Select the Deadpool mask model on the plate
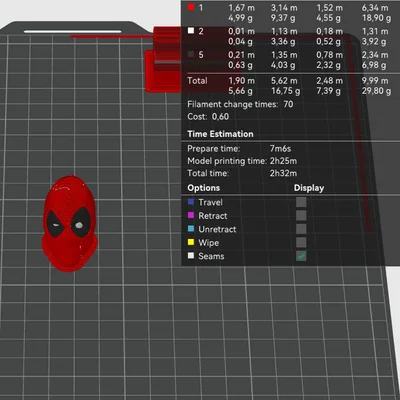The width and height of the screenshot is (400, 400). pos(69,223)
